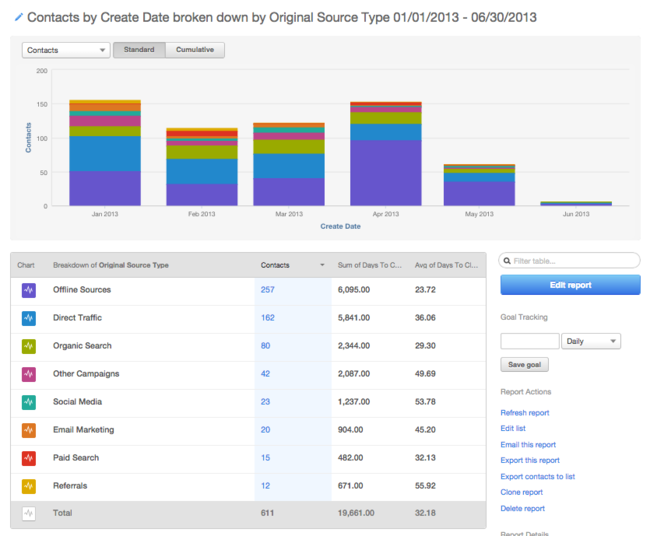The image size is (650, 536).
Task: Toggle the Direct Traffic chart icon
Action: point(28,318)
